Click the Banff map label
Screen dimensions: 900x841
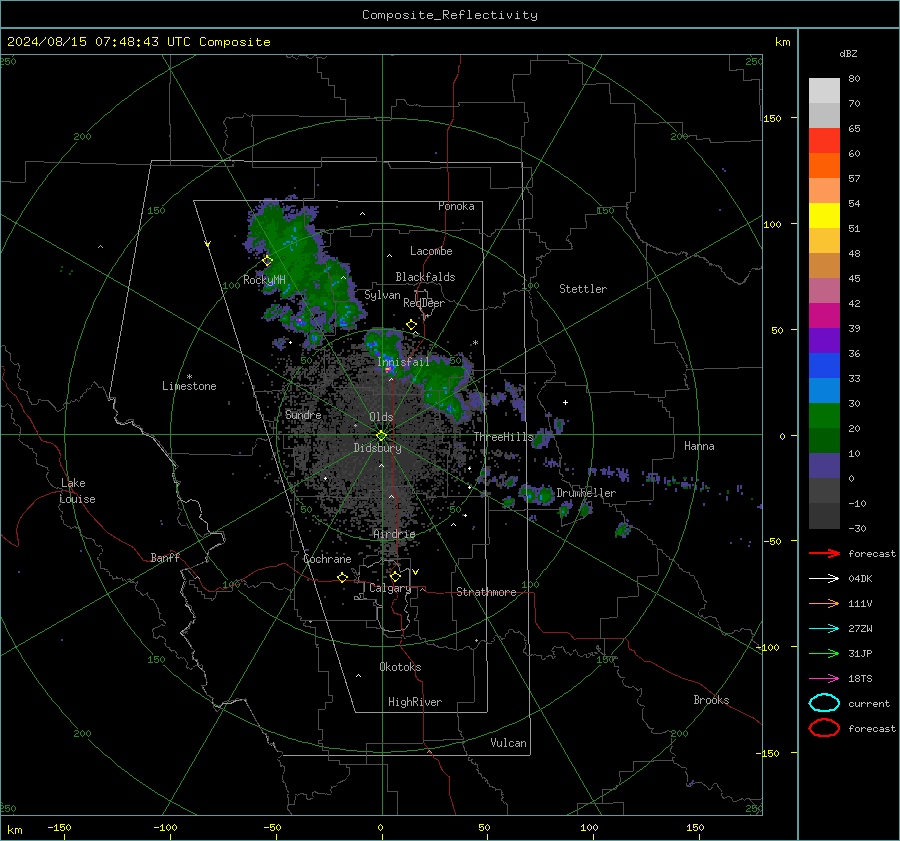point(165,557)
